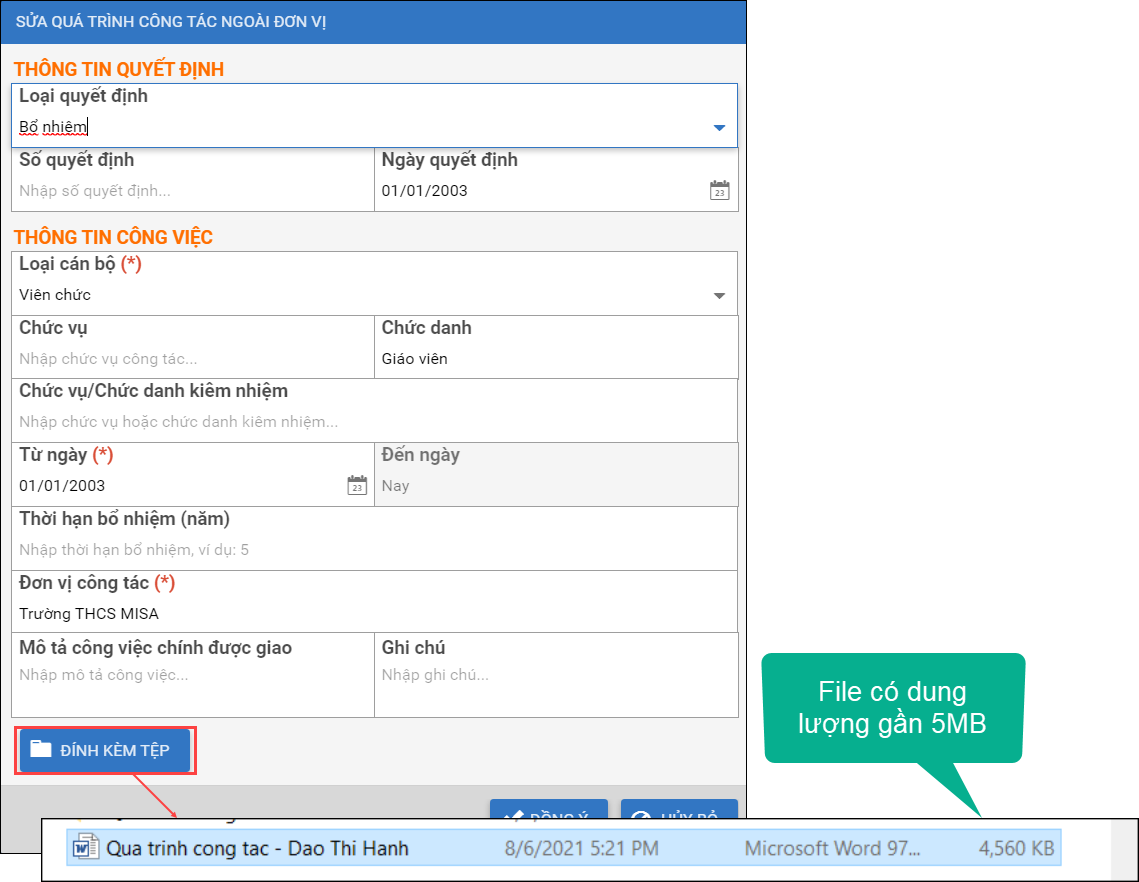1139x882 pixels.
Task: Open the Ngày quyết định calendar picker icon
Action: [719, 190]
